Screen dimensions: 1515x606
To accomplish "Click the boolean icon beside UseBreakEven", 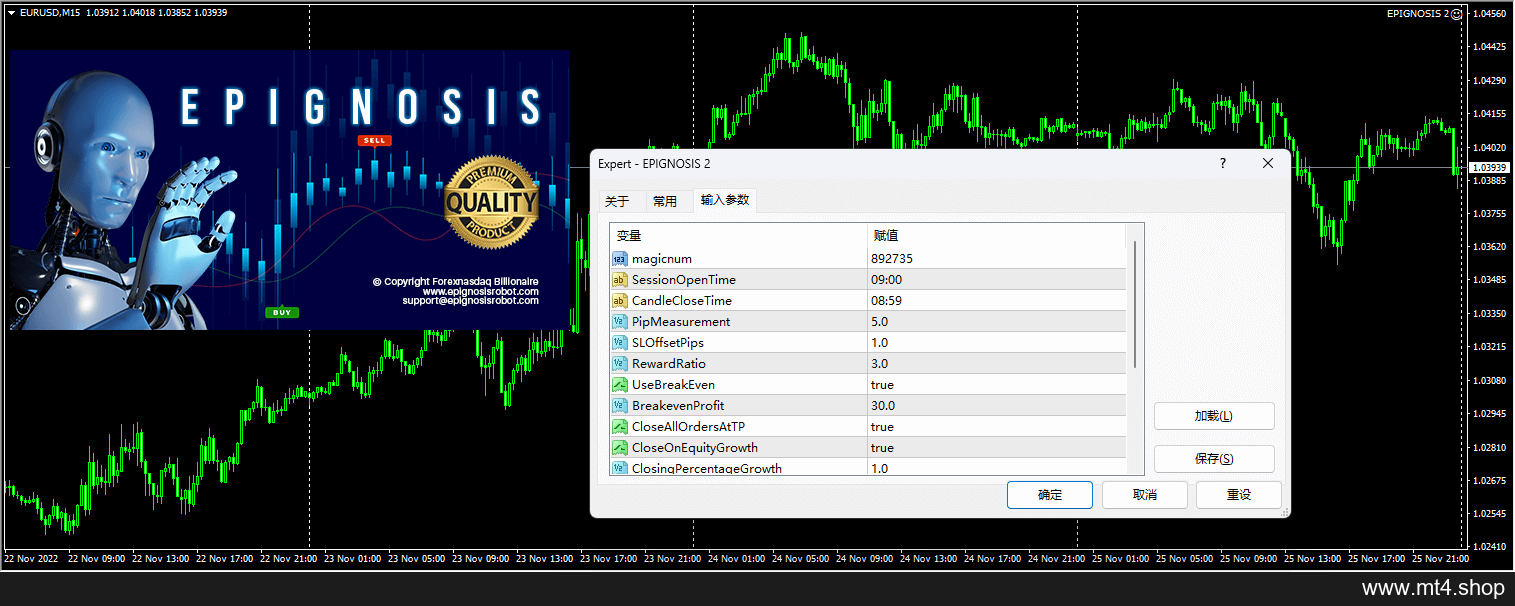I will tap(619, 385).
